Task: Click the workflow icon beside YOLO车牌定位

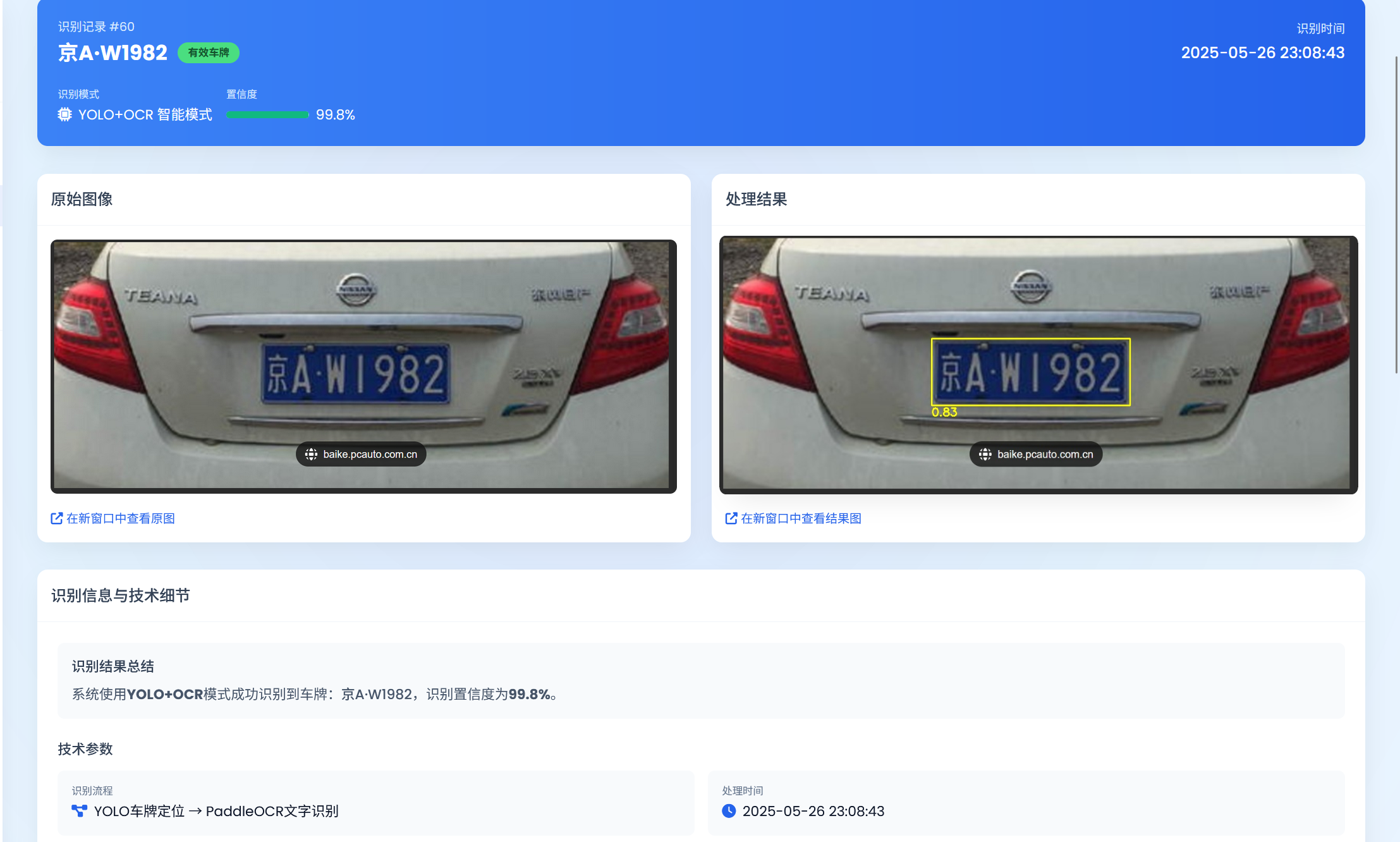Action: [x=79, y=811]
